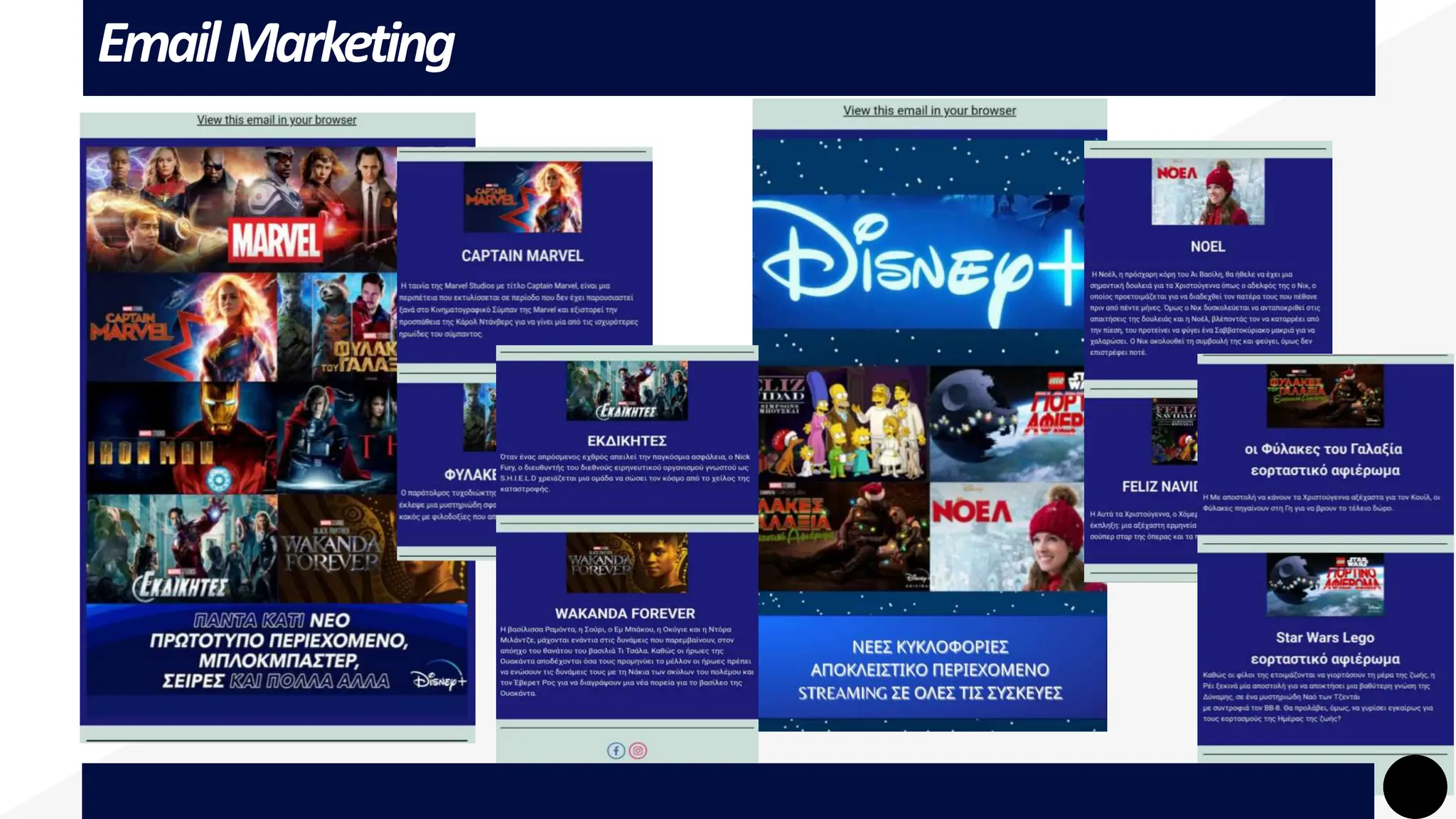The height and width of the screenshot is (819, 1456).
Task: Click the Wakanda Forever thumbnail in the lower card
Action: point(627,563)
